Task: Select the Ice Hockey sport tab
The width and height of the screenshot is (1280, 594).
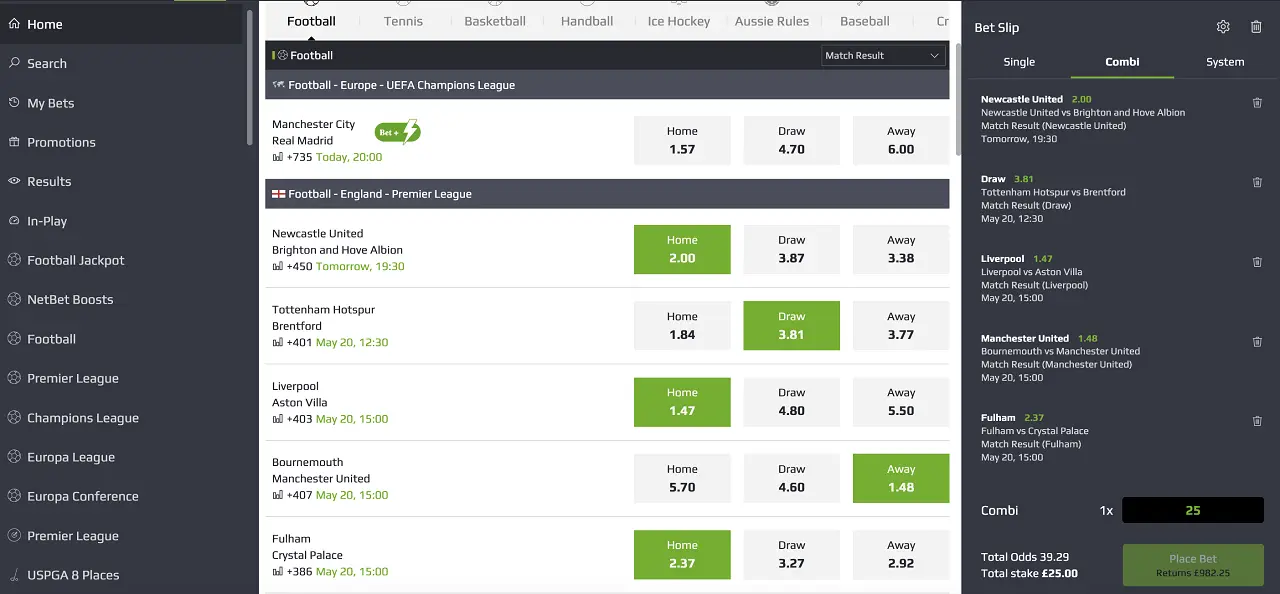Action: [679, 21]
